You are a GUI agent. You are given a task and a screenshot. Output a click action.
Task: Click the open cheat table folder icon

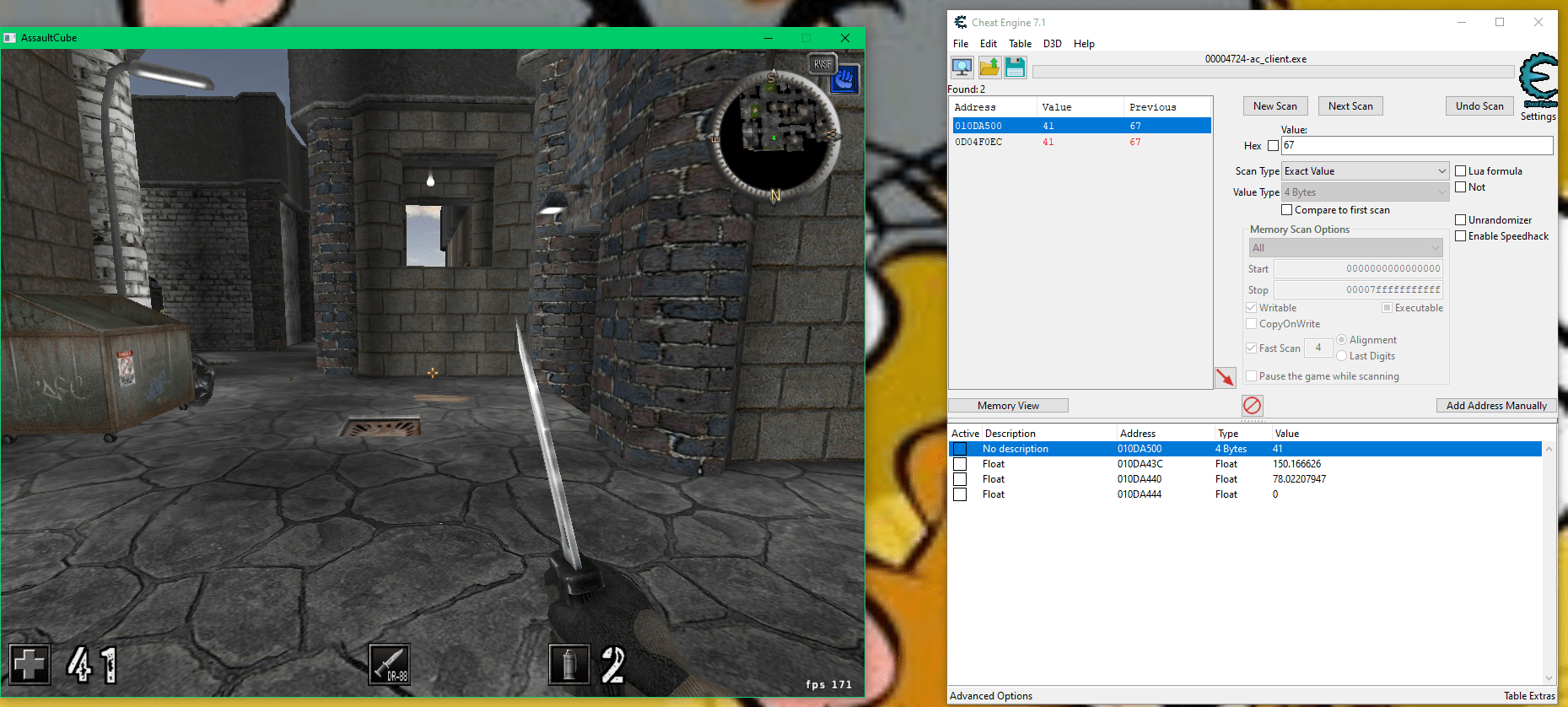989,67
